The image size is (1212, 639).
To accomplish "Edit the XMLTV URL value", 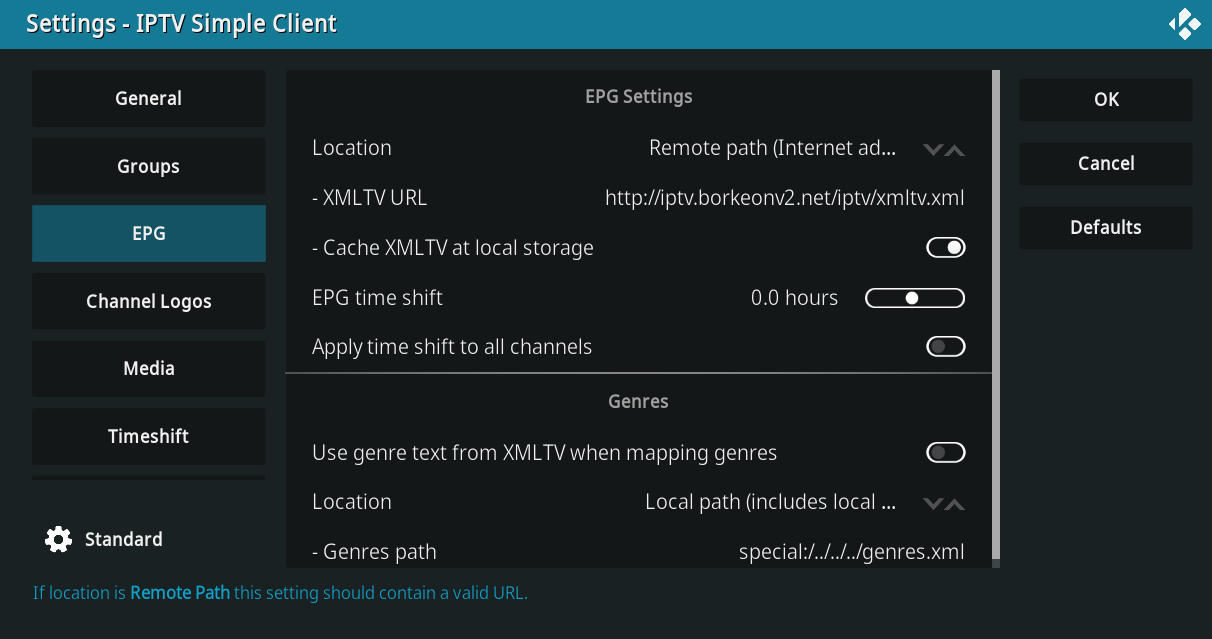I will pyautogui.click(x=785, y=198).
